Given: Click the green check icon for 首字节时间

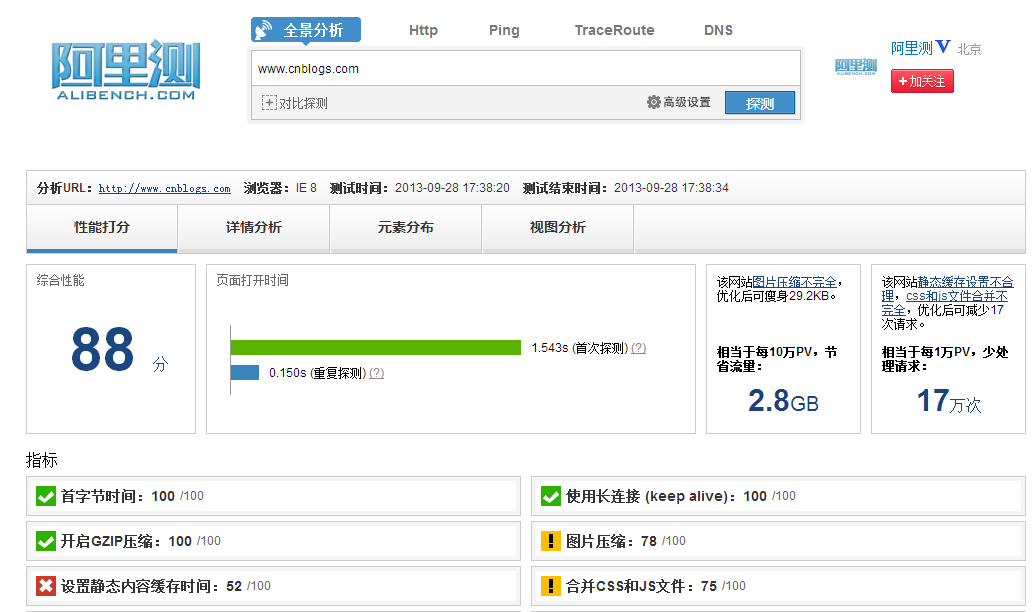Looking at the screenshot, I should tap(45, 496).
